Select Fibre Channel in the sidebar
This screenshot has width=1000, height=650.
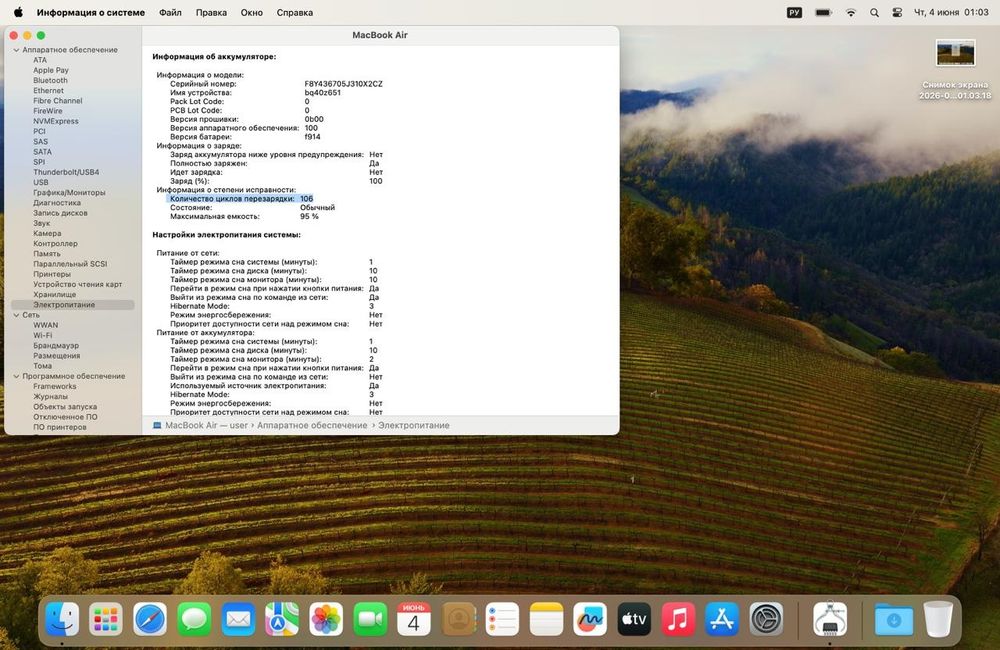point(57,101)
